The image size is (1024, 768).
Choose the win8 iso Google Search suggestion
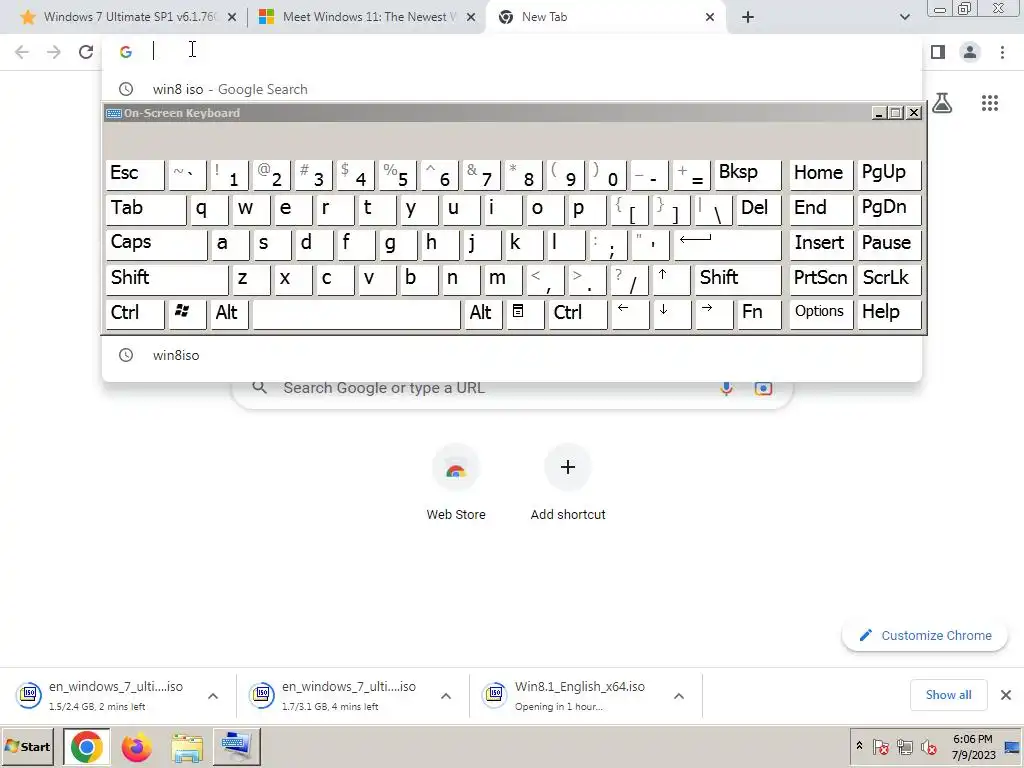pyautogui.click(x=512, y=89)
